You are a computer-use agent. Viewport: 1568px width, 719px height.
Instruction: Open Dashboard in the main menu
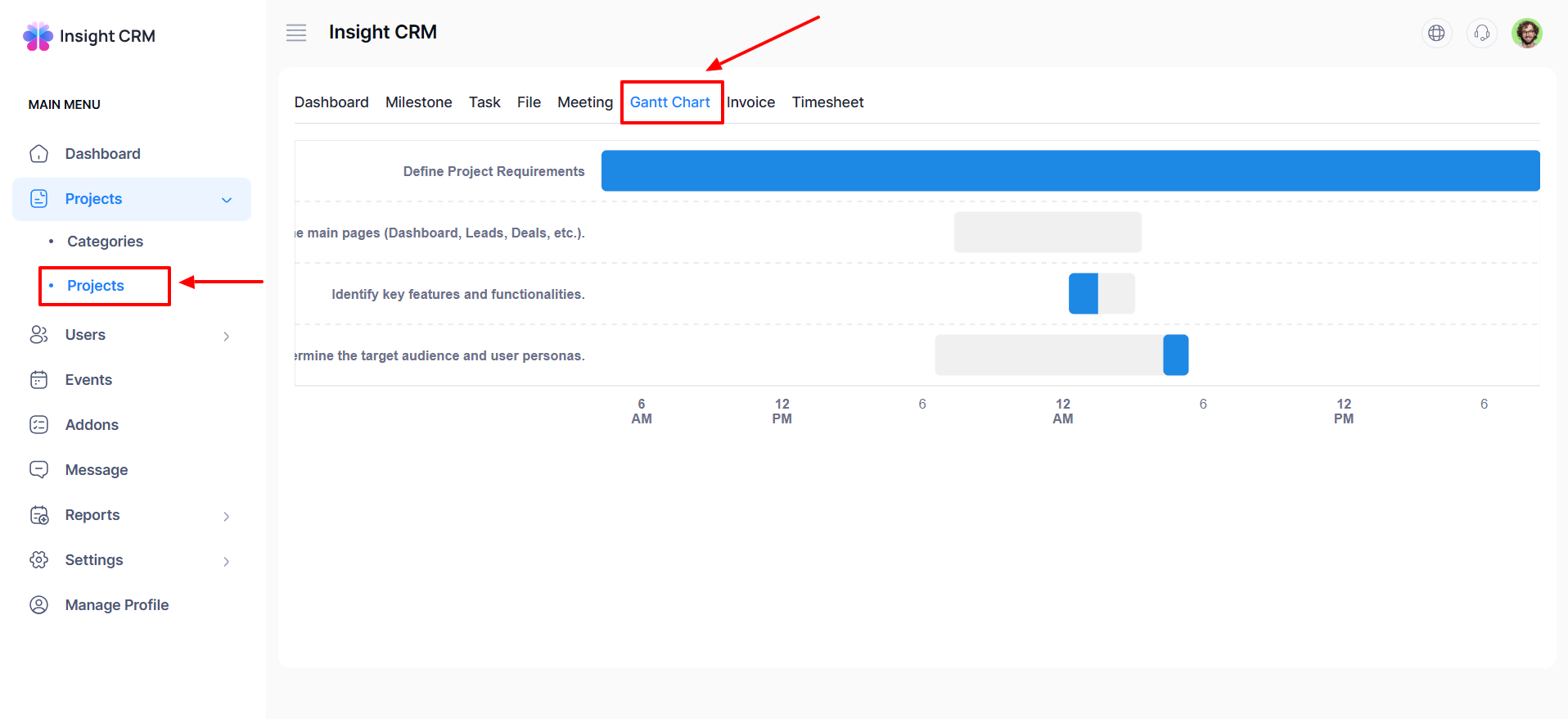(102, 154)
